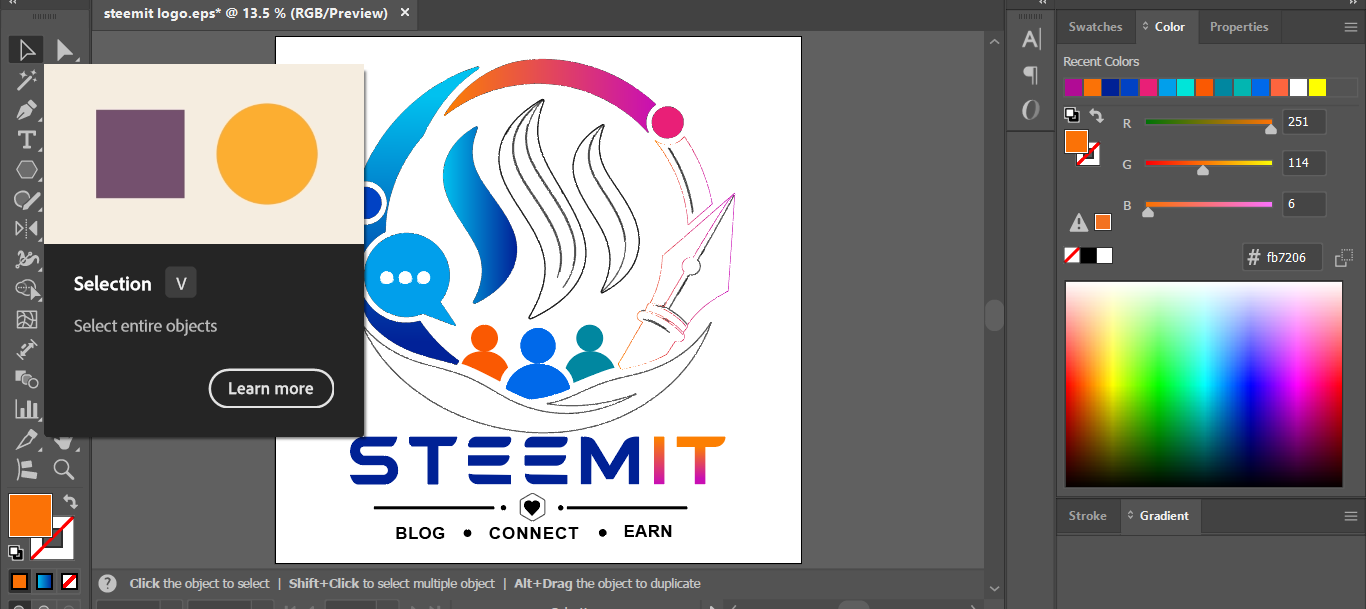
Task: Pick the white recent color swatch
Action: pyautogui.click(x=1298, y=88)
